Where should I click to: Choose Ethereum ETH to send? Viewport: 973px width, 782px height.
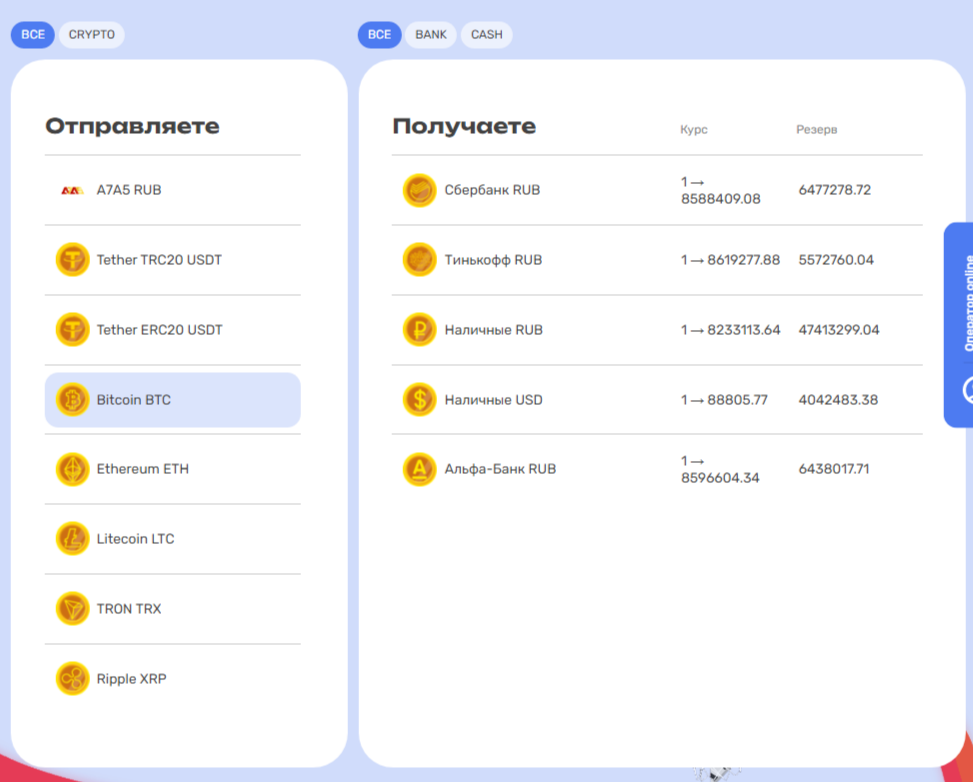pos(173,469)
